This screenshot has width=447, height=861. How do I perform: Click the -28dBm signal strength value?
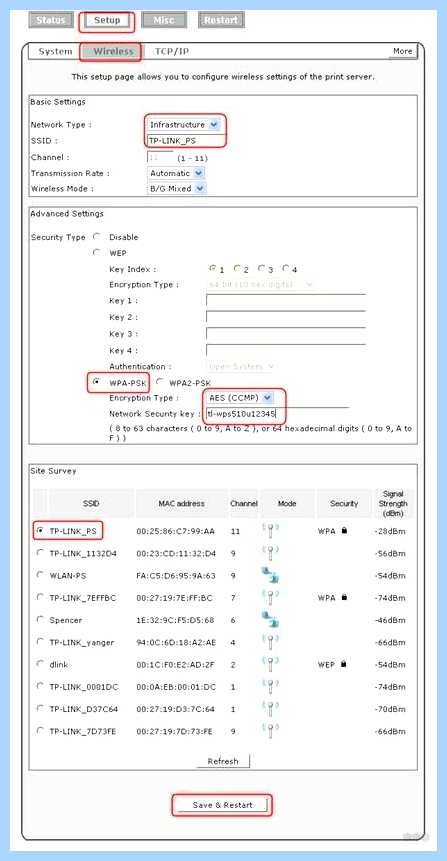point(389,532)
